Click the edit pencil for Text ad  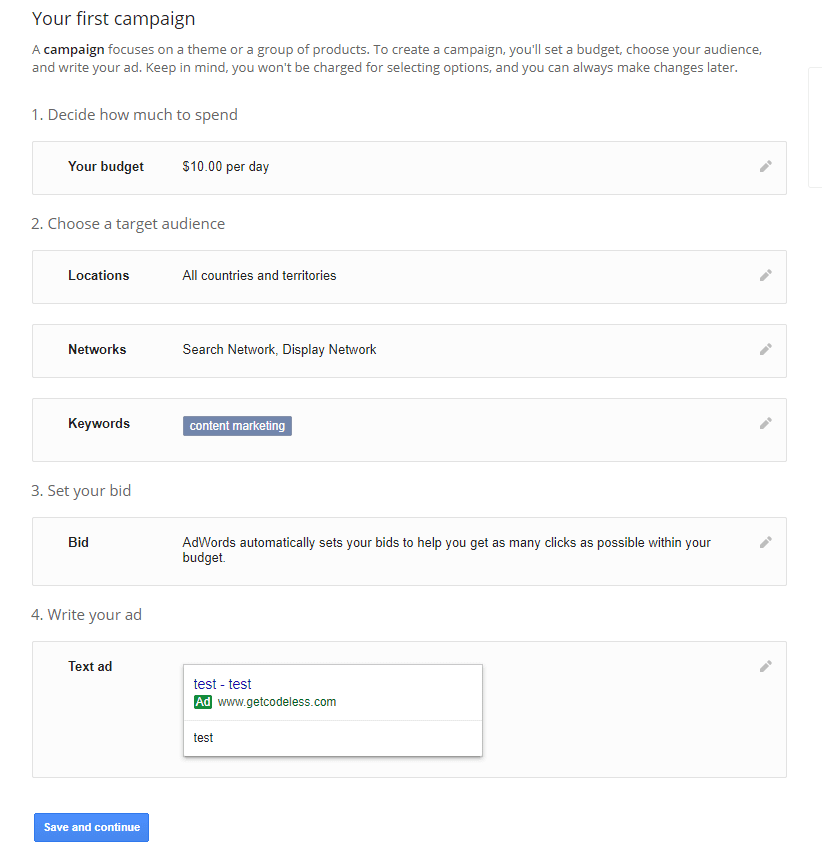[765, 665]
